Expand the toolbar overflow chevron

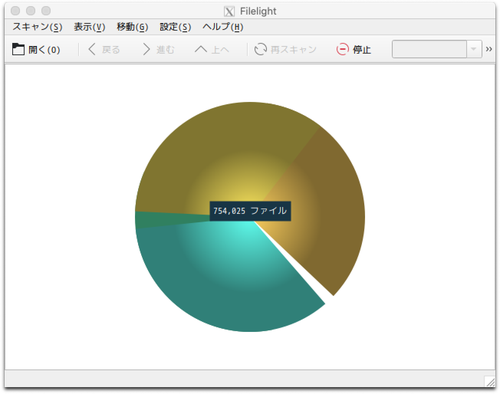[x=489, y=49]
